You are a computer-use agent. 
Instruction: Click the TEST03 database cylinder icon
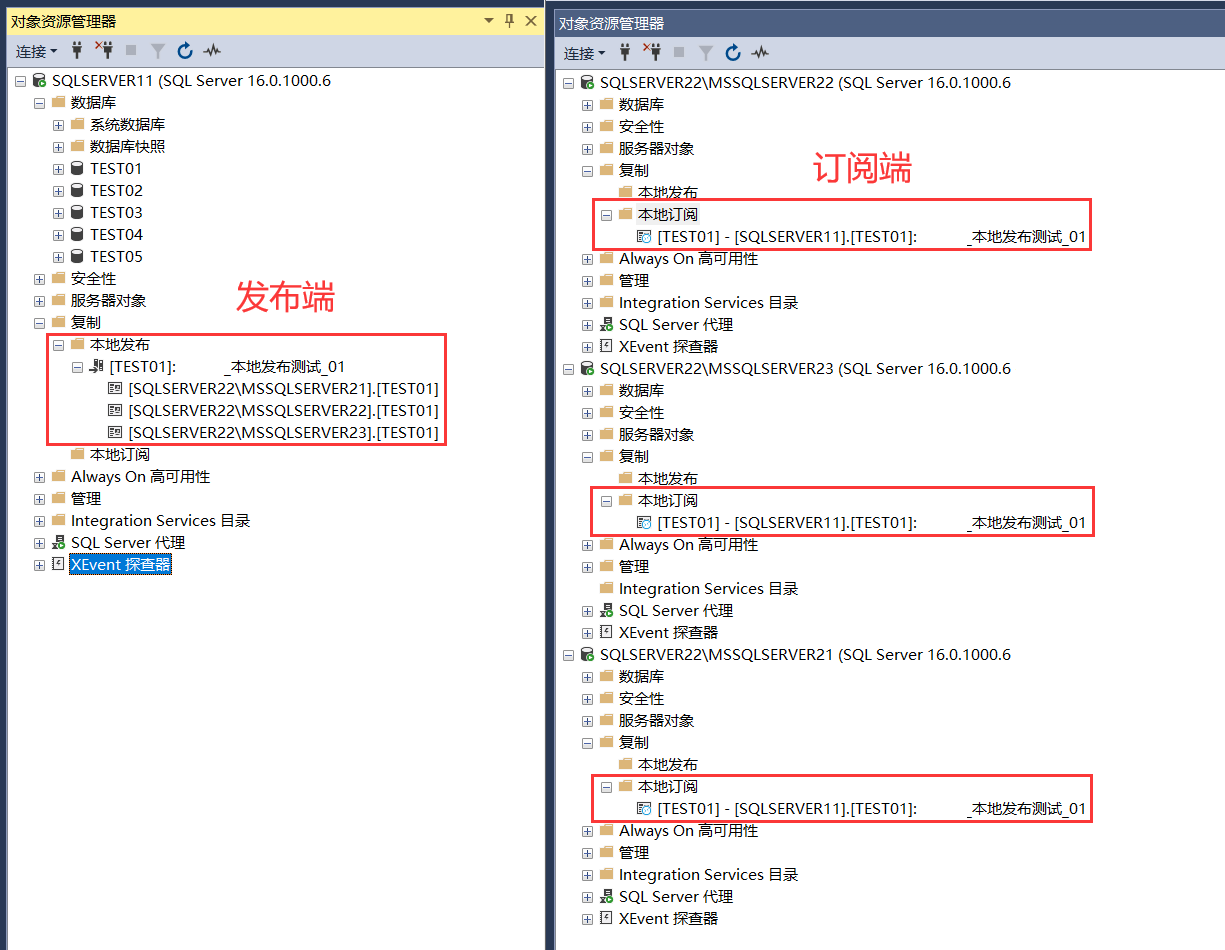pyautogui.click(x=77, y=213)
